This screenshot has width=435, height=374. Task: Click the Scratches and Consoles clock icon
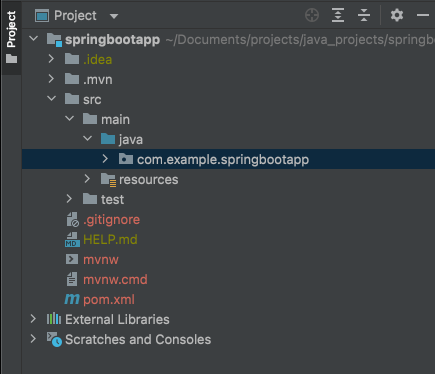tap(54, 339)
